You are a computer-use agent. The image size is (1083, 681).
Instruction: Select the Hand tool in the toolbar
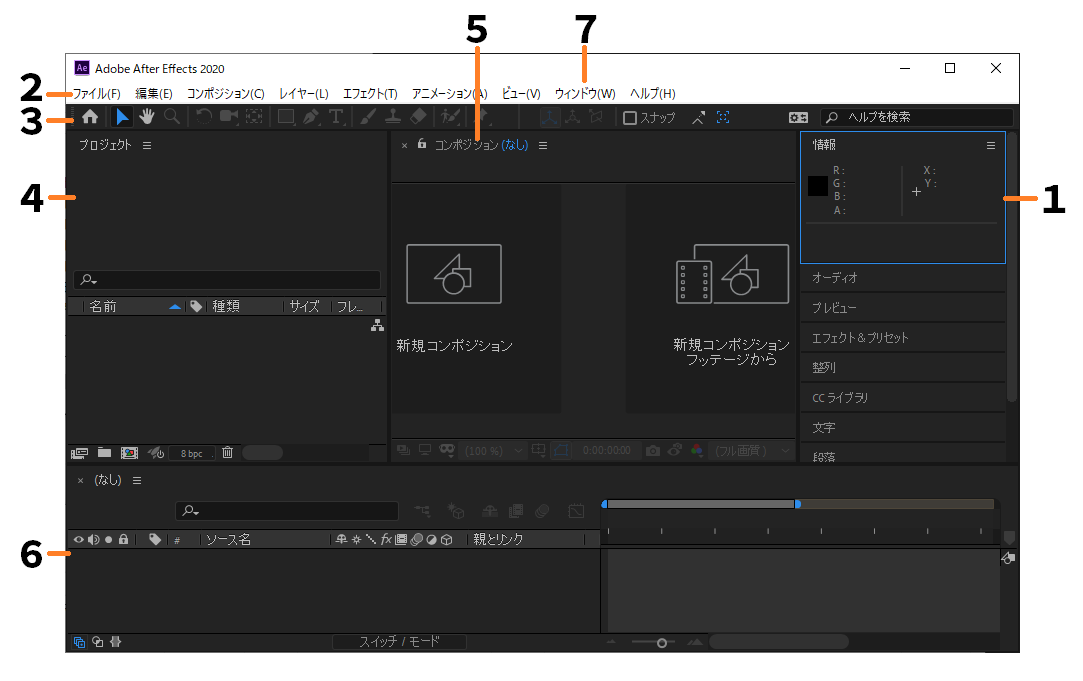tap(146, 117)
